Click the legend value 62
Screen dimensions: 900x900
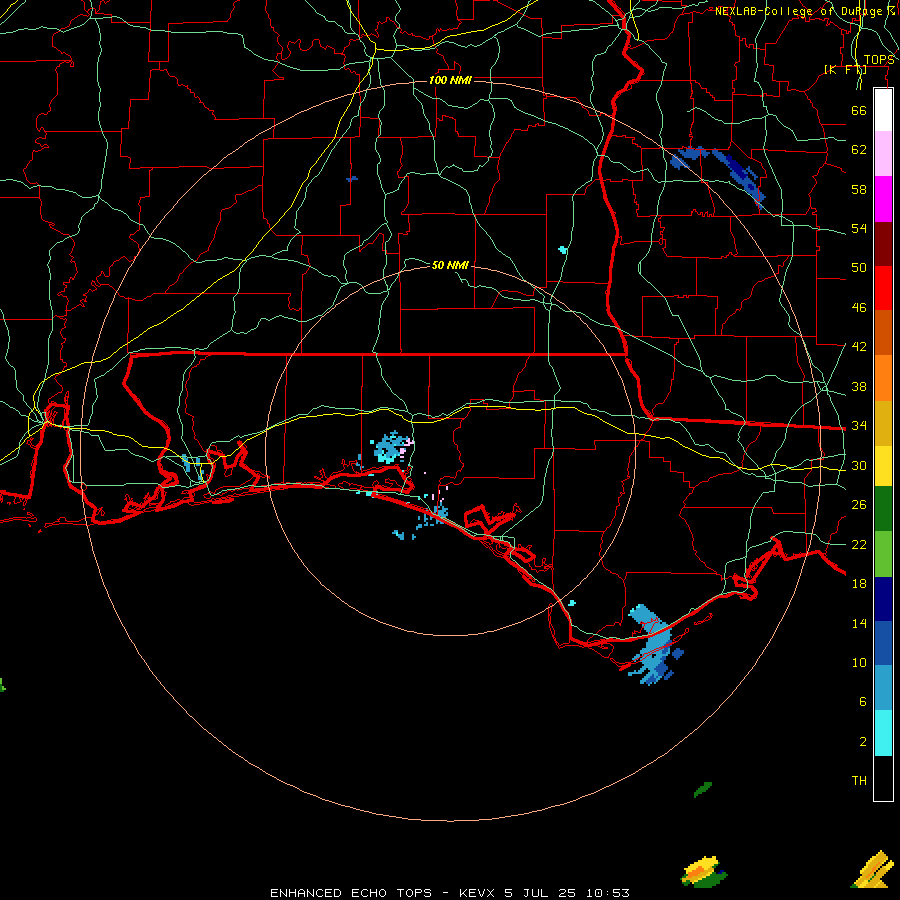859,150
